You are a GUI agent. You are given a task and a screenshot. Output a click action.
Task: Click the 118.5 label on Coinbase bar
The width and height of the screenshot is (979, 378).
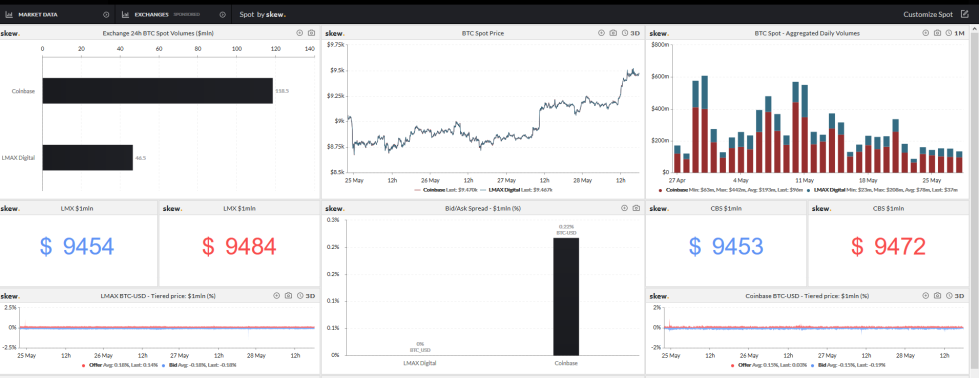click(282, 91)
